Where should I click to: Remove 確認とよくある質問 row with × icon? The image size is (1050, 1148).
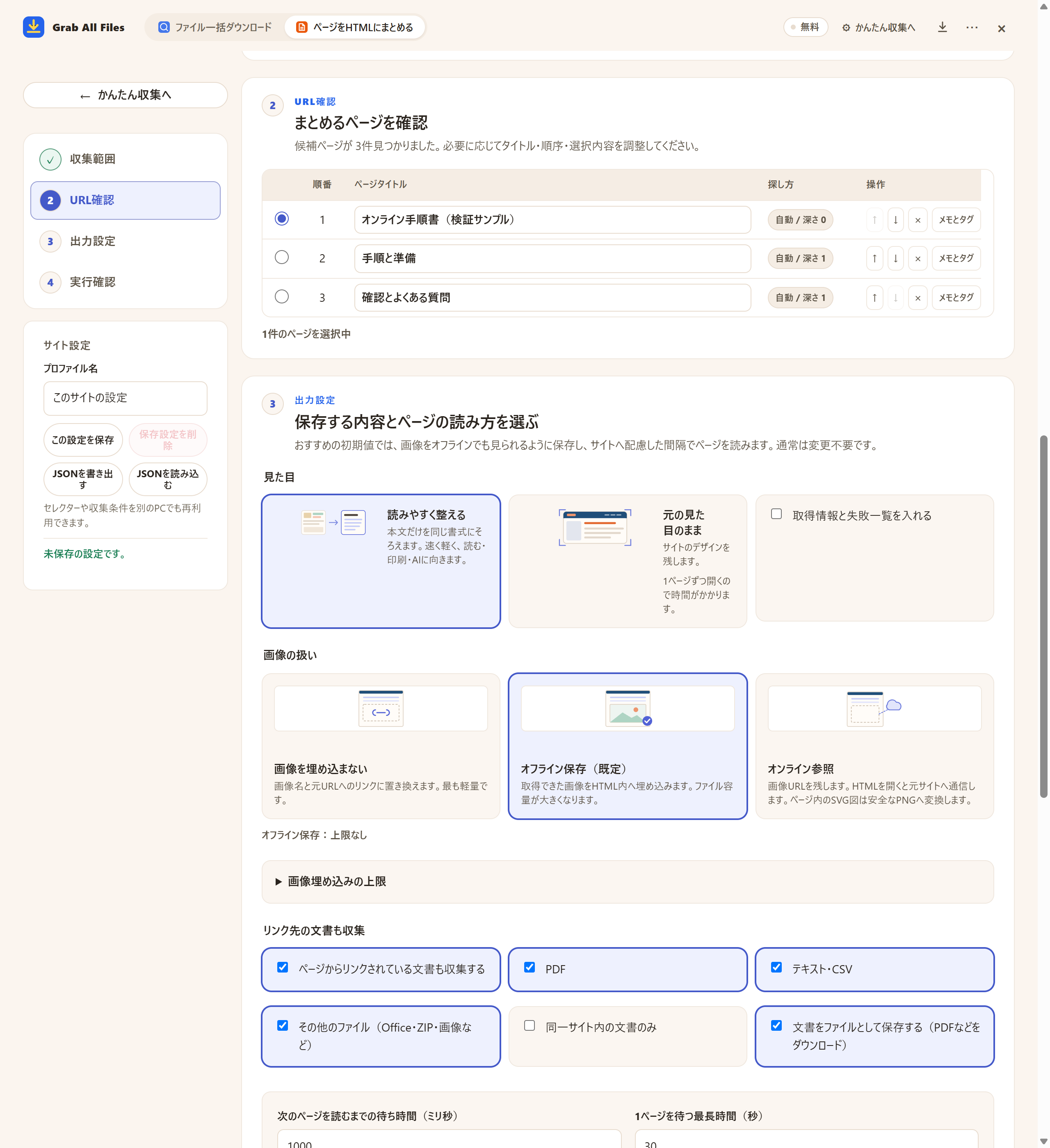point(918,298)
